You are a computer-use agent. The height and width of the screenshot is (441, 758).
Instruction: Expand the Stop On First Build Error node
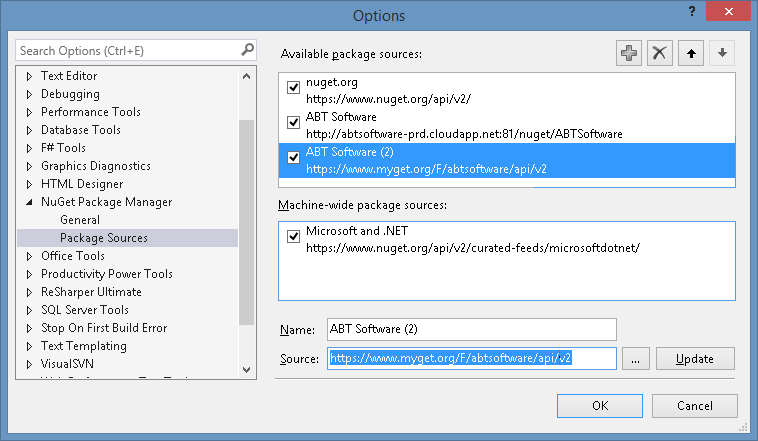point(29,328)
